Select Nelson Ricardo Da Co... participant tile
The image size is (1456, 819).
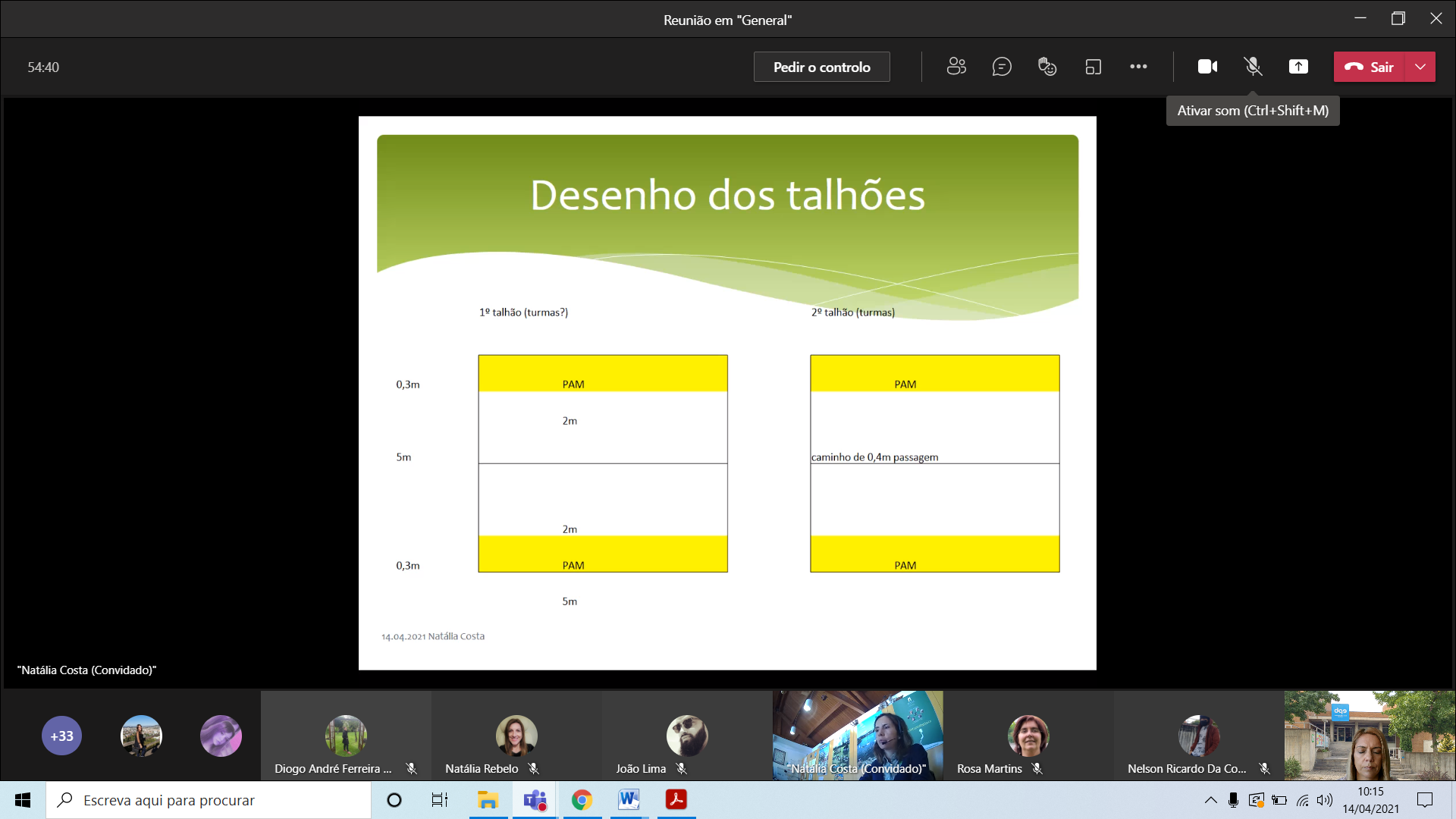[x=1199, y=736]
